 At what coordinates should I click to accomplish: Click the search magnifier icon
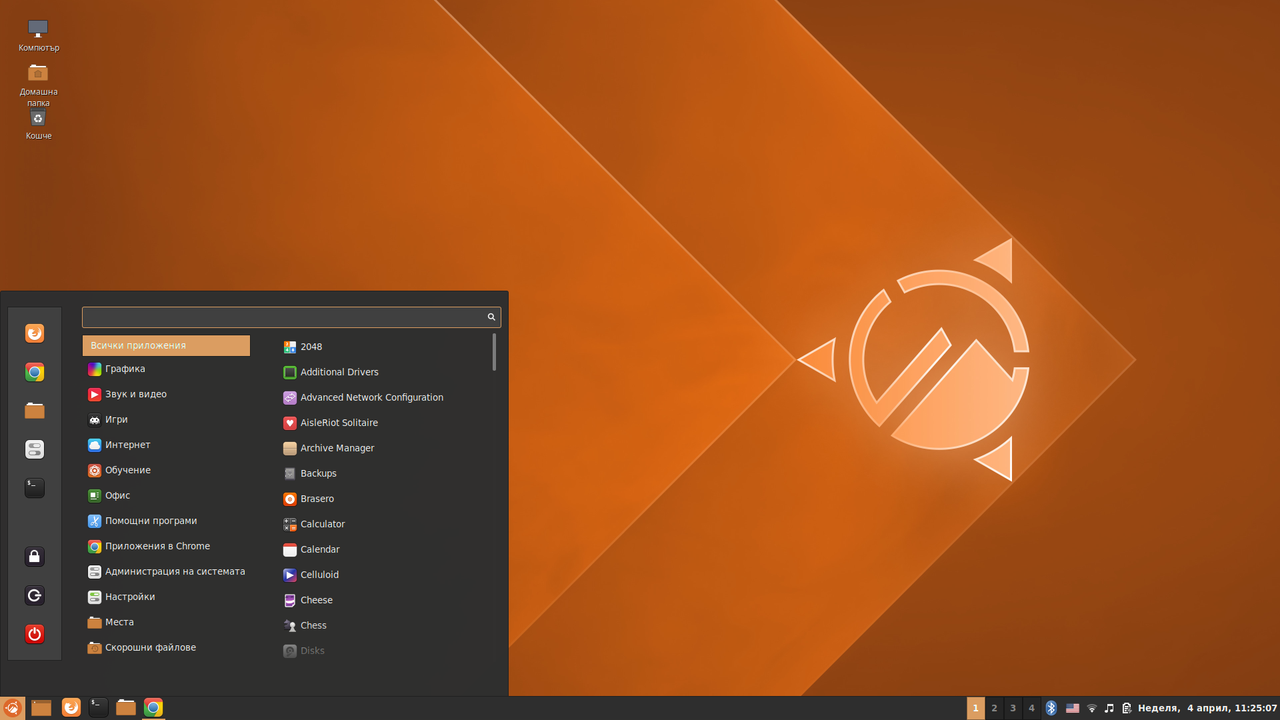(x=491, y=317)
